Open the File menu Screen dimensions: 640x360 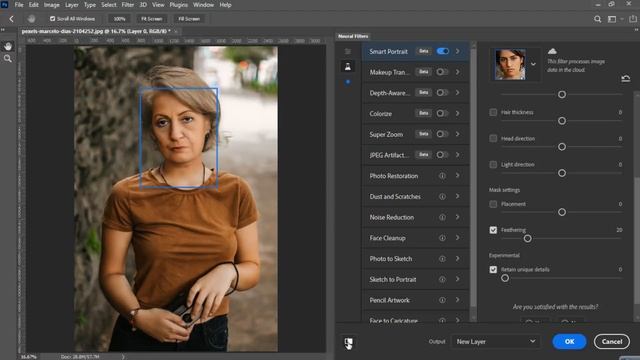(19, 5)
